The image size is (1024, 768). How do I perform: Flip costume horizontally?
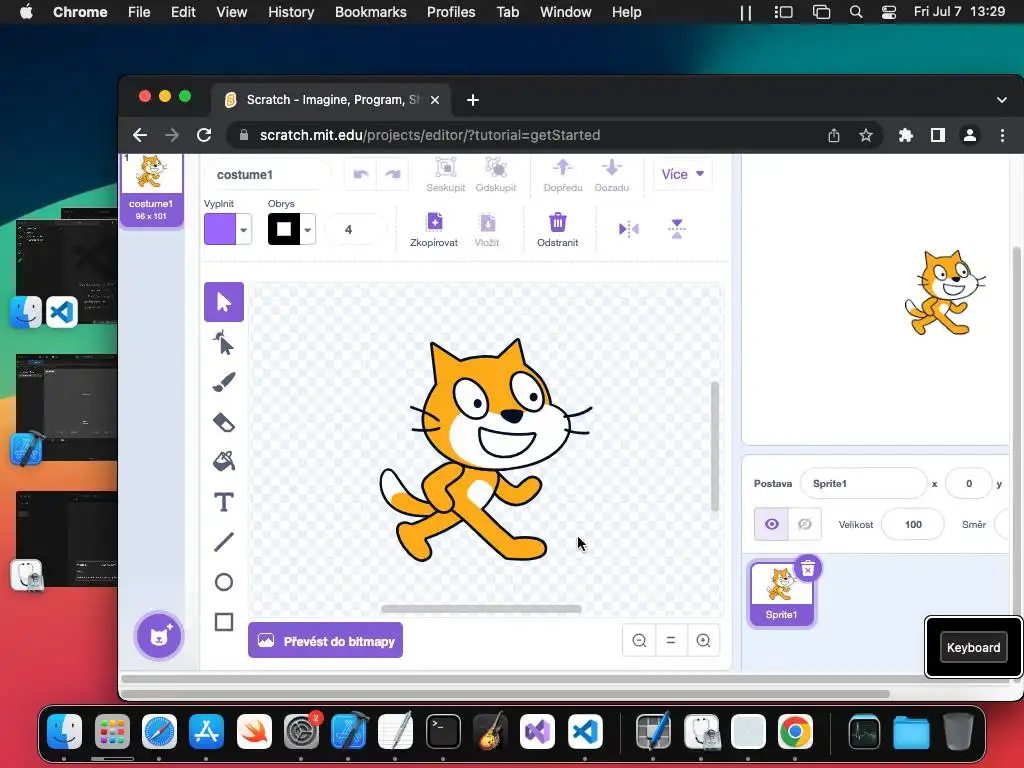(628, 229)
